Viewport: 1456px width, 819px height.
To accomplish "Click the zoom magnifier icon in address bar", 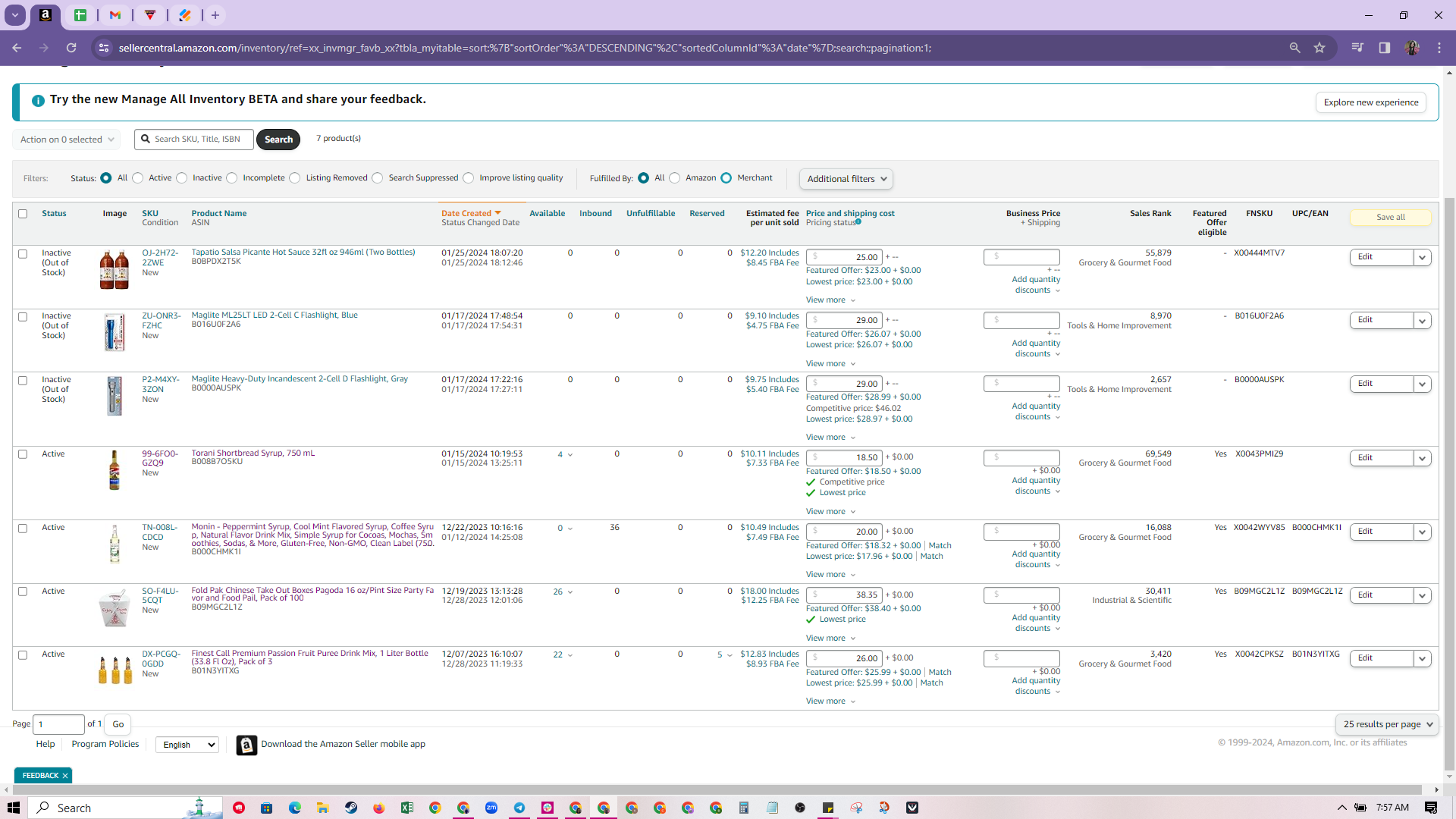I will [x=1295, y=48].
